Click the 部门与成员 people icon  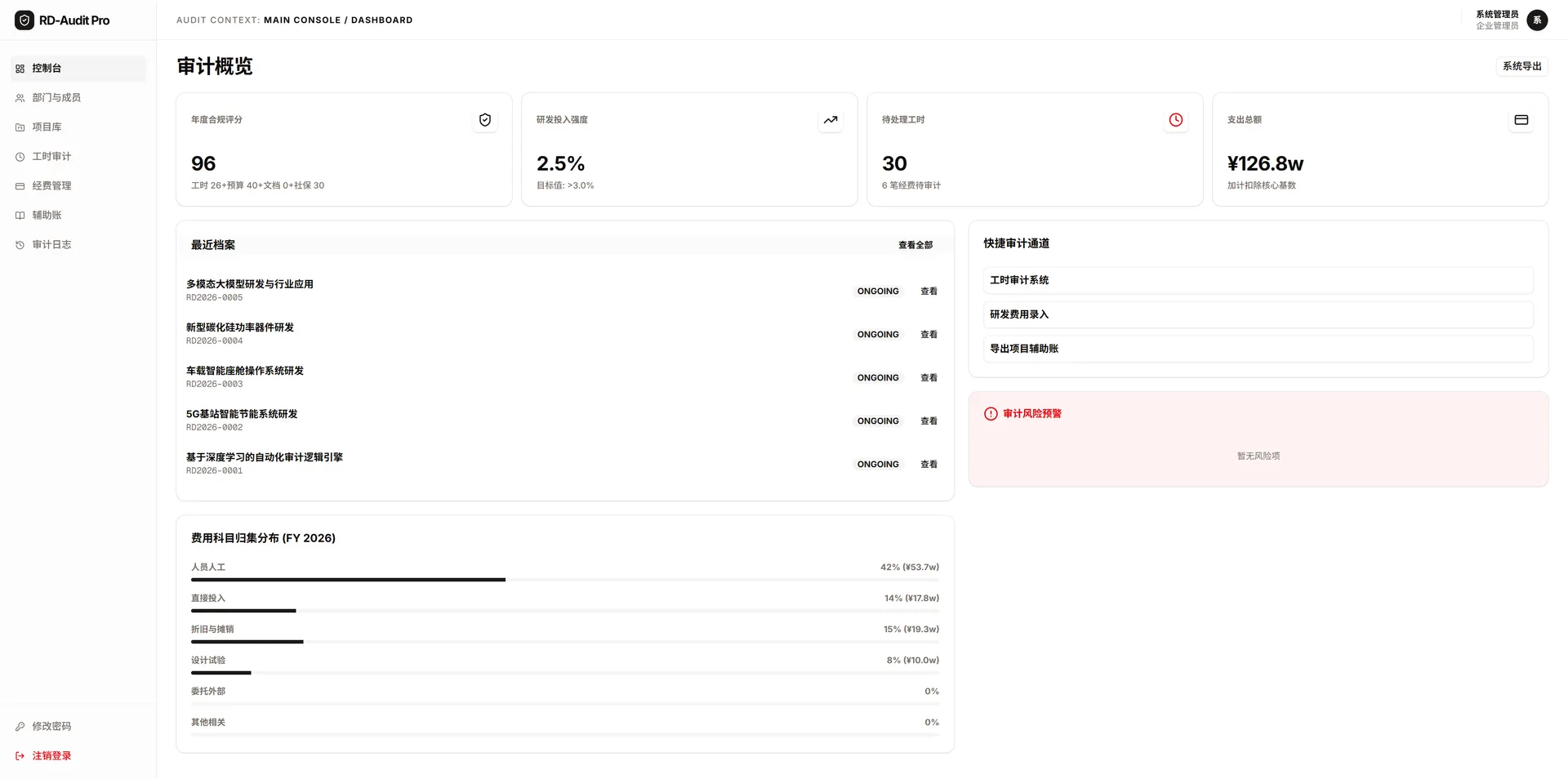tap(20, 98)
